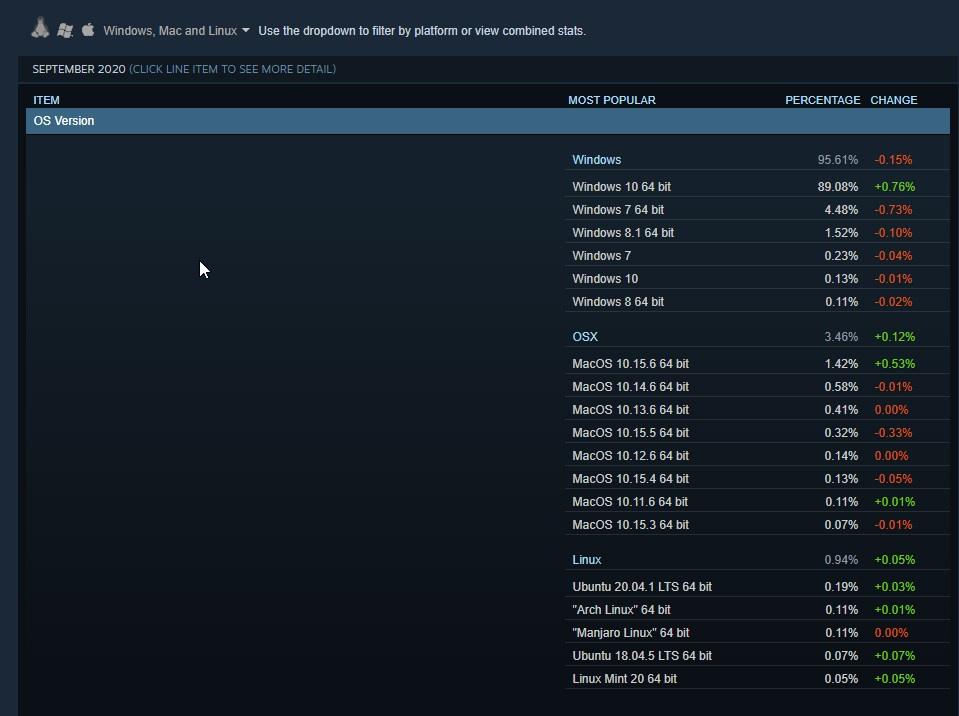Select the MacOS 10.13.6 64 bit row
Screen dimensions: 959x716
coord(757,410)
